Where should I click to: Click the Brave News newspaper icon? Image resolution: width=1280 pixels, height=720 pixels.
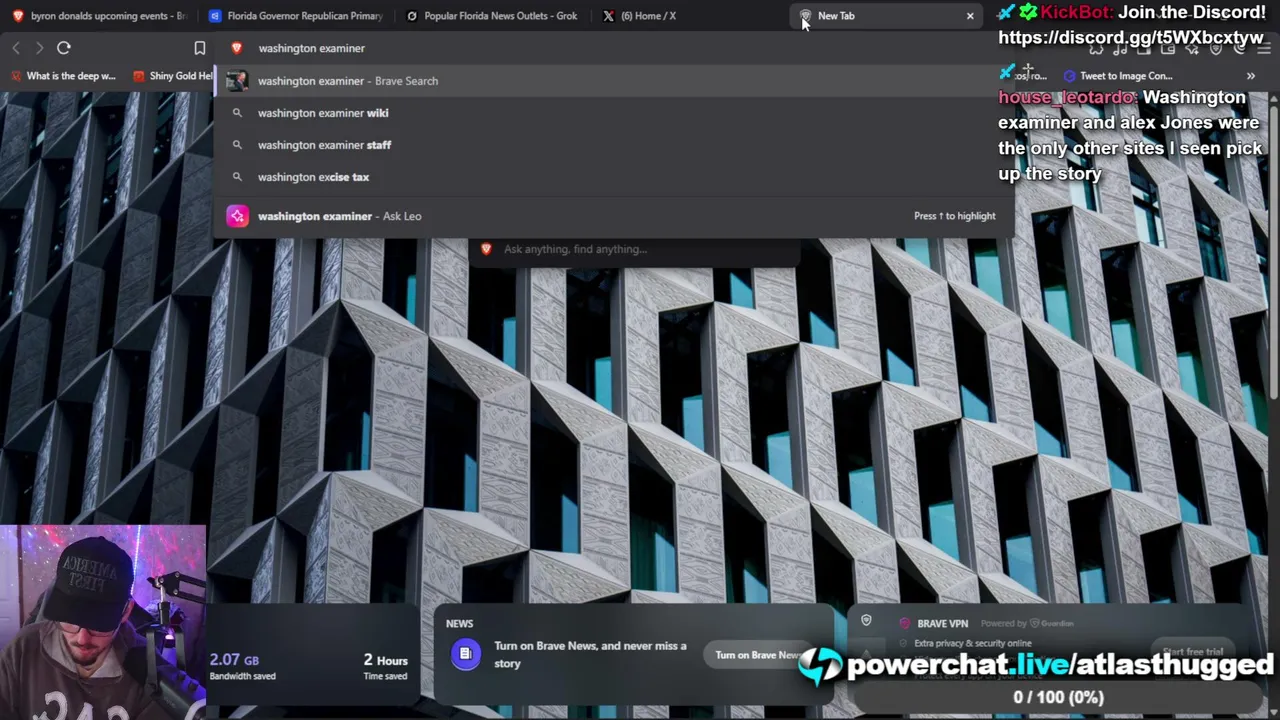[465, 654]
